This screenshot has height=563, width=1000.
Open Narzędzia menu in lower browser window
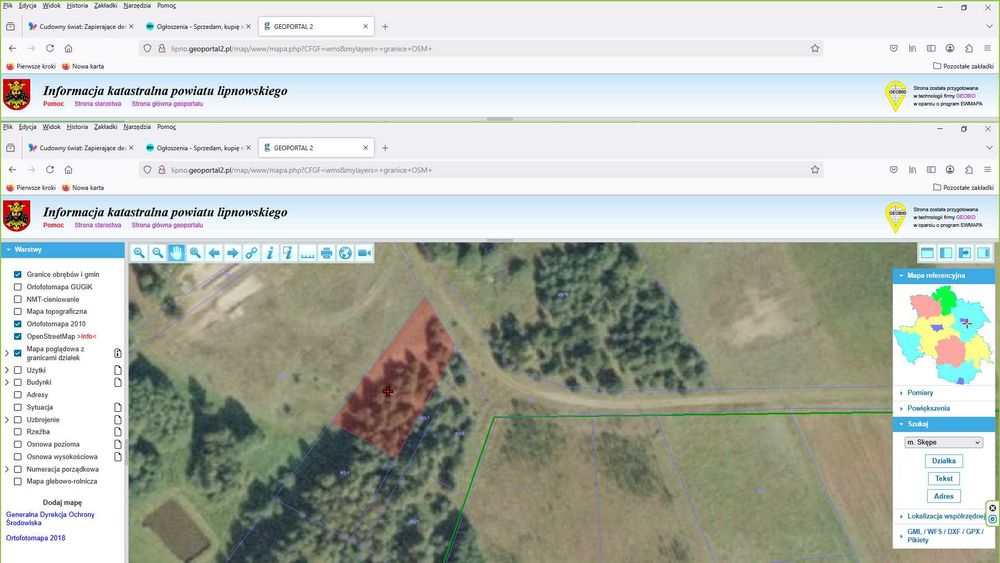(x=137, y=127)
